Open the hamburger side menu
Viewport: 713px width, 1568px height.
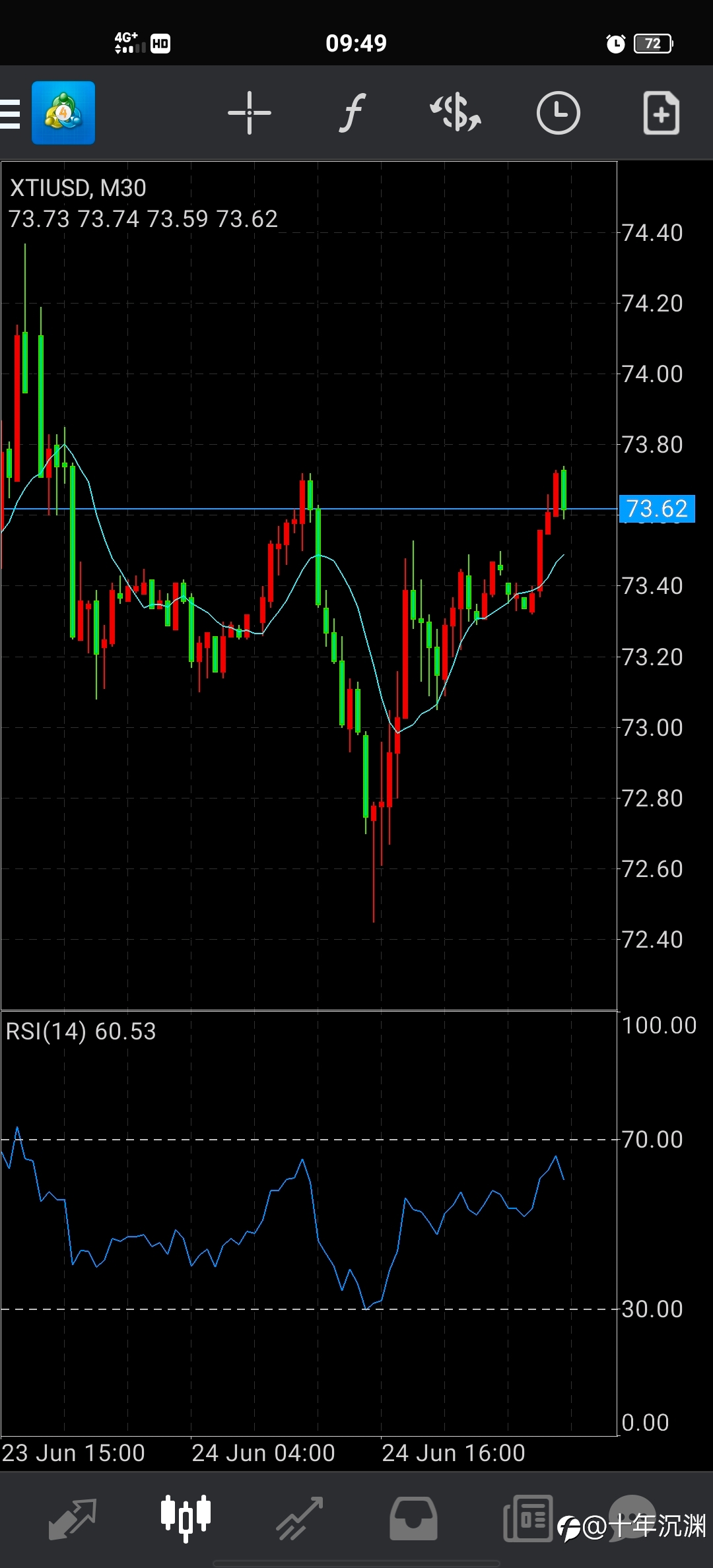pyautogui.click(x=9, y=114)
